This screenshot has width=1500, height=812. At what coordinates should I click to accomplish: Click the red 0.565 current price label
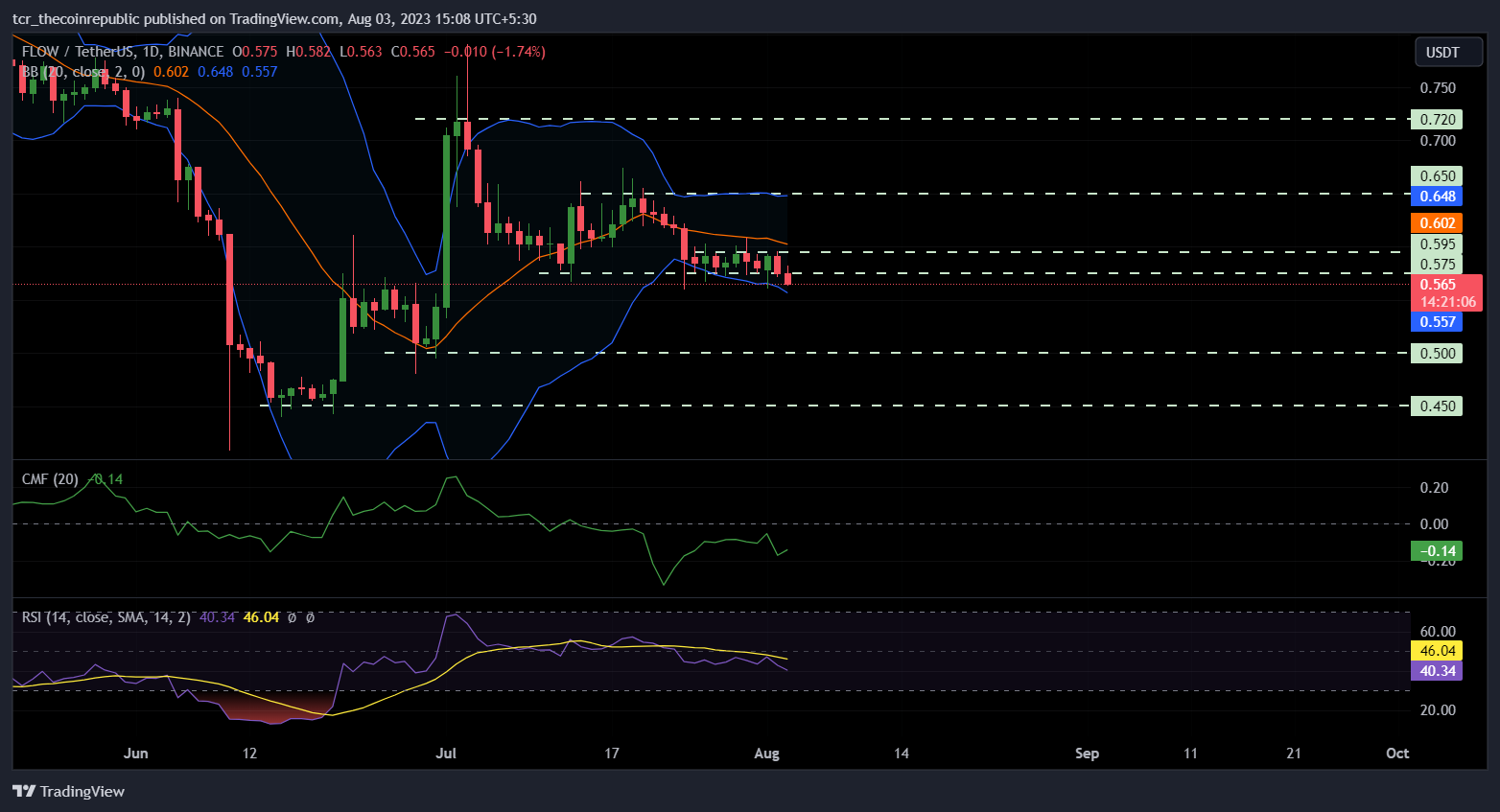click(x=1438, y=285)
